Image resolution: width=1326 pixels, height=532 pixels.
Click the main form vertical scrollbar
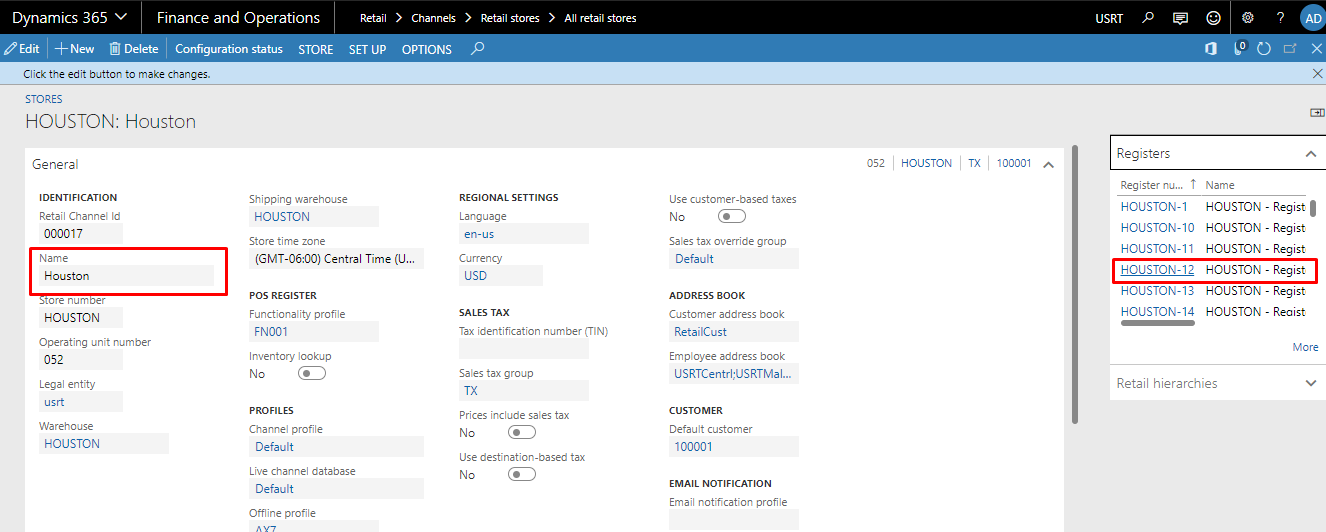tap(1075, 284)
